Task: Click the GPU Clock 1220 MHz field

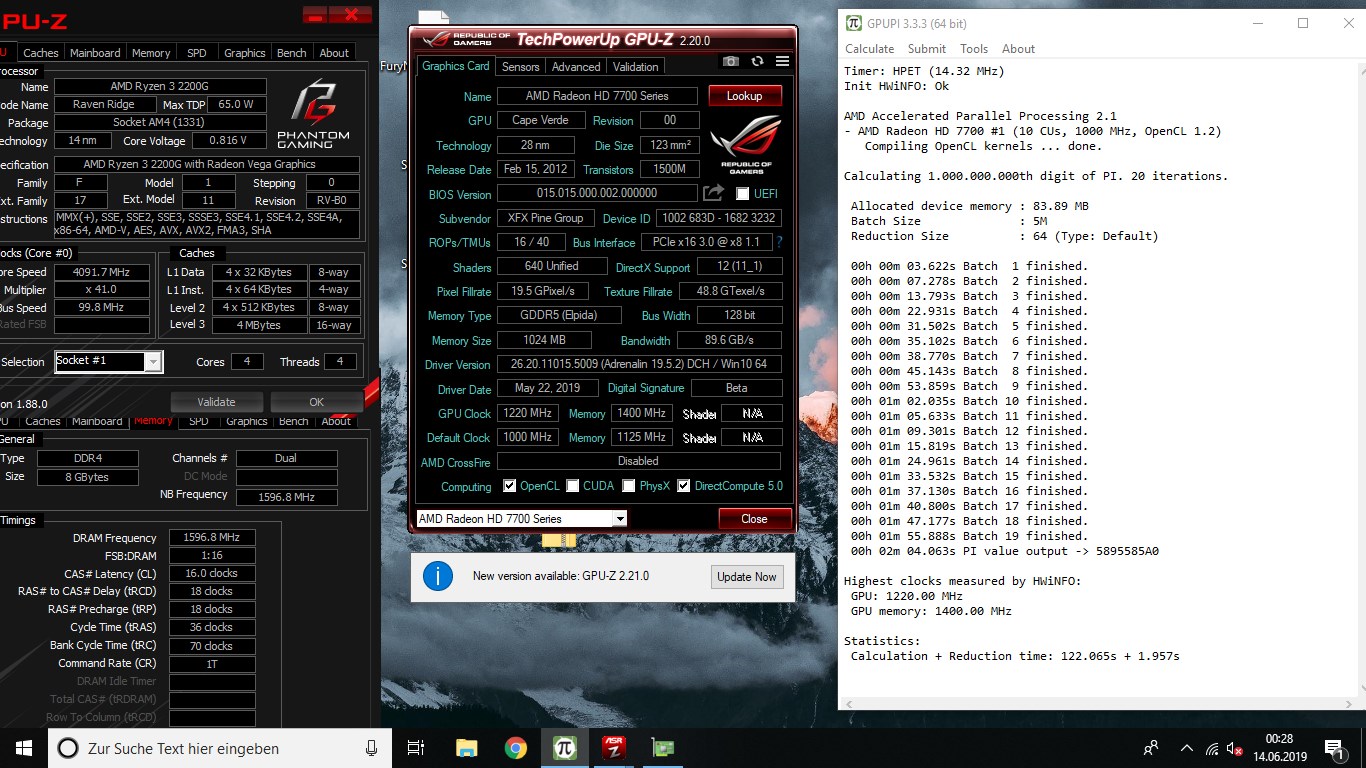Action: pyautogui.click(x=528, y=413)
